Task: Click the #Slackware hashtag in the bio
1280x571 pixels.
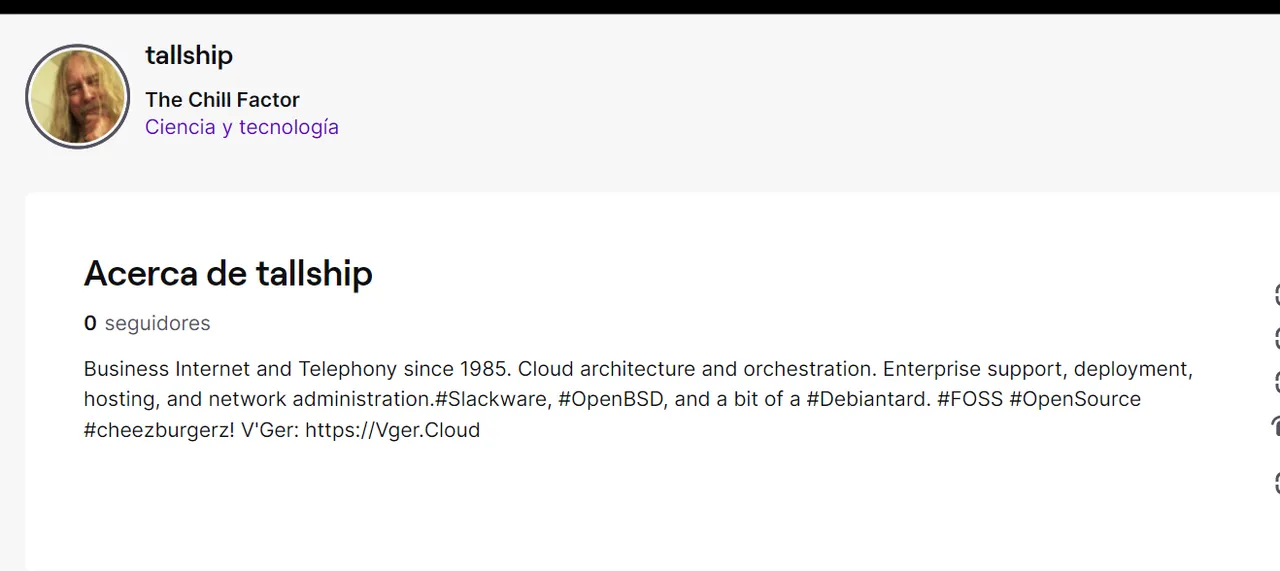Action: 492,399
